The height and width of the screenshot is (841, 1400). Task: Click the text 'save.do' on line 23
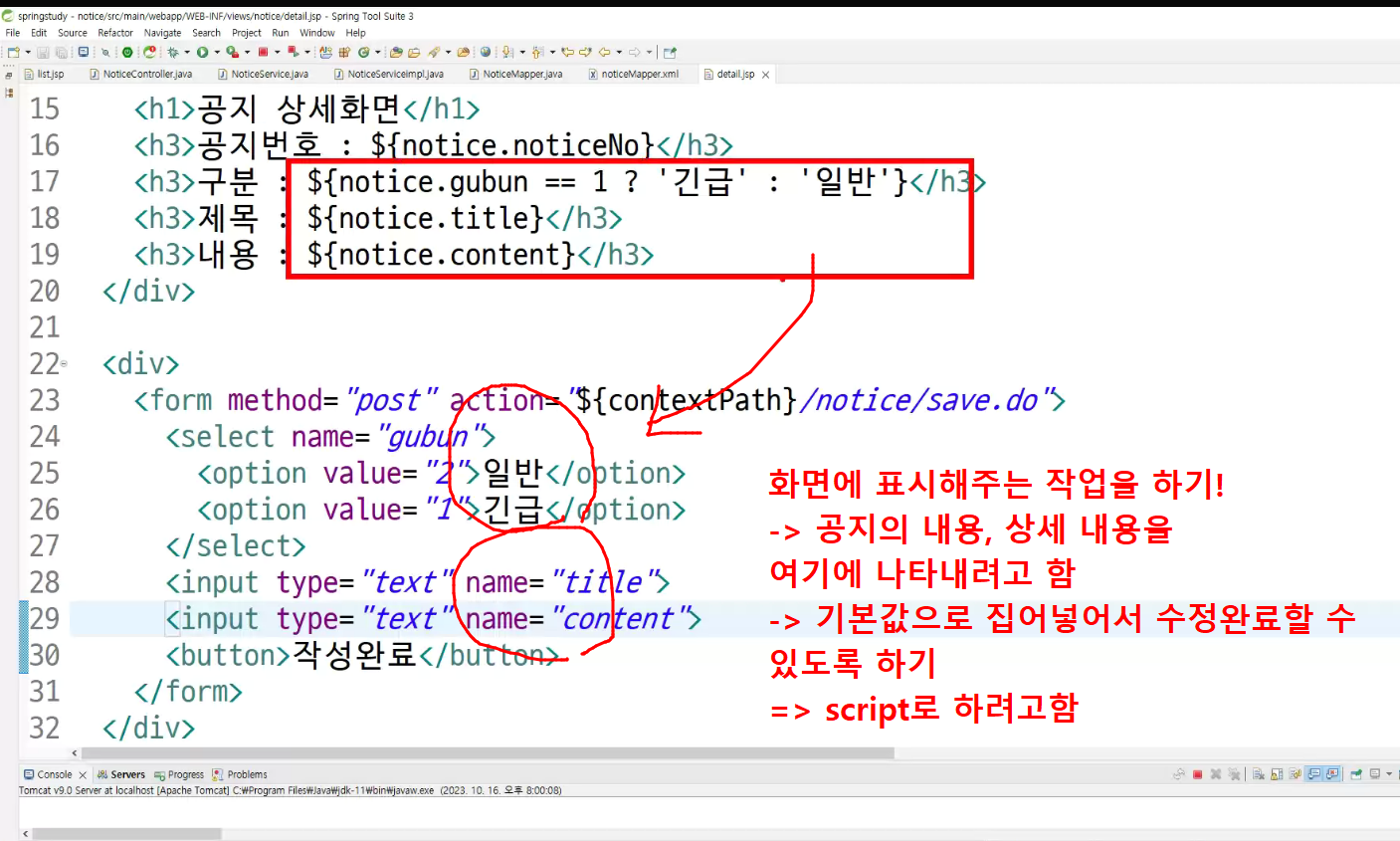tap(981, 400)
